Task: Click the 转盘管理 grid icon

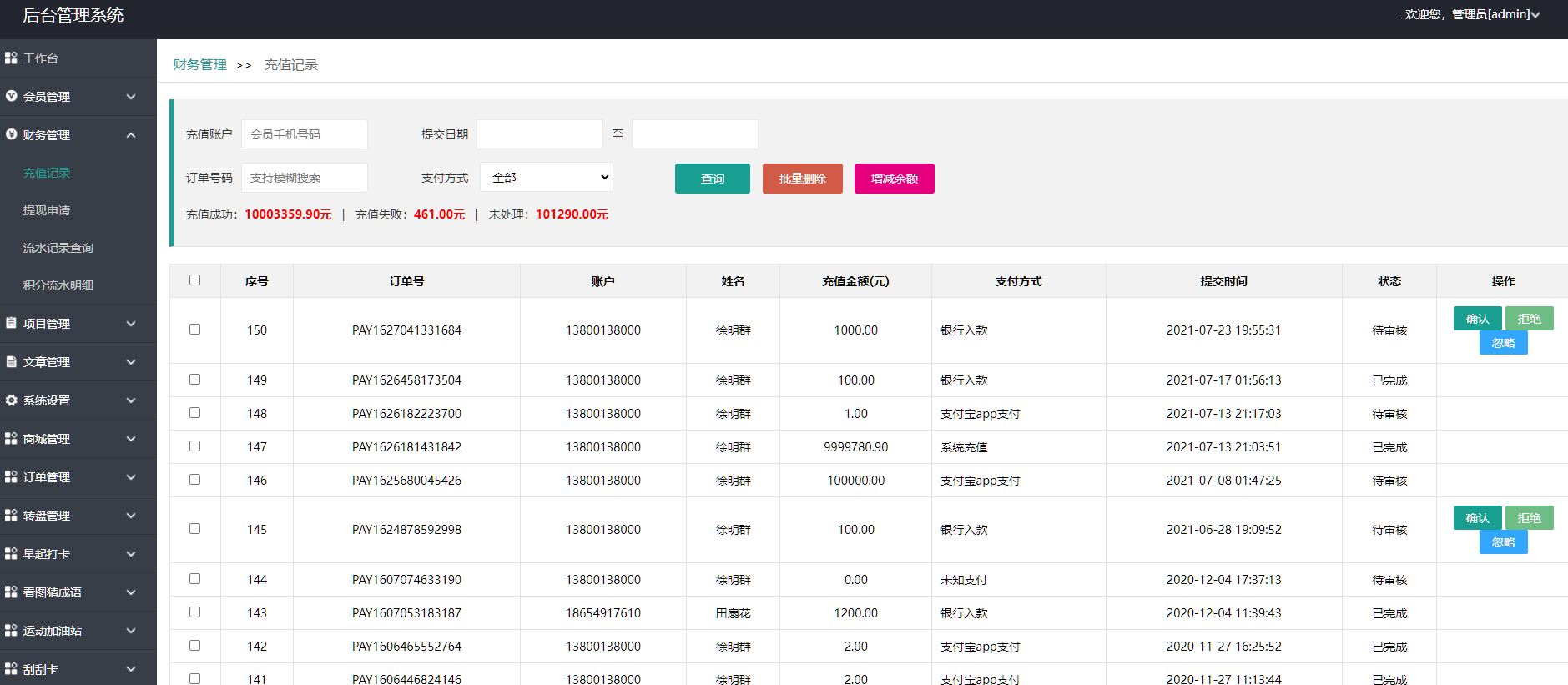Action: click(x=11, y=516)
